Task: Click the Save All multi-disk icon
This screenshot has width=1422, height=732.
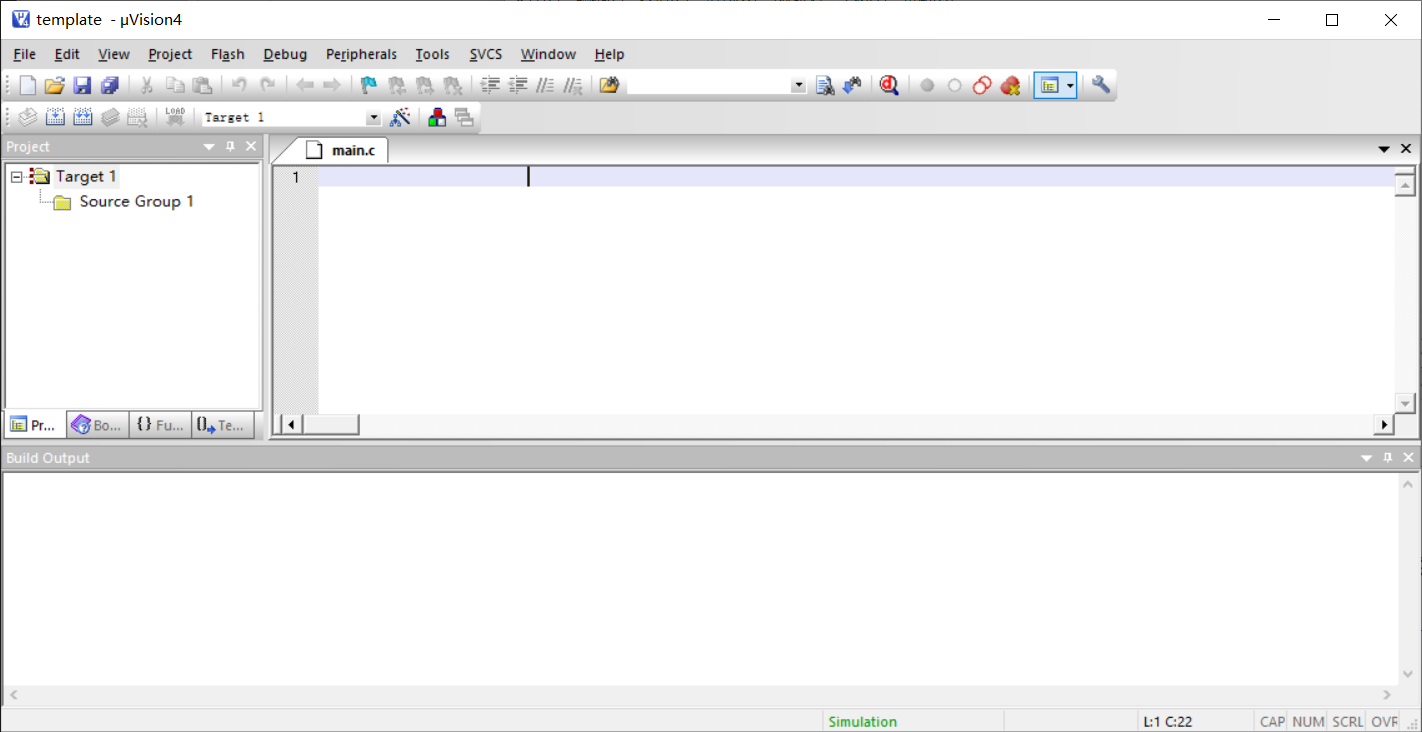Action: [109, 86]
